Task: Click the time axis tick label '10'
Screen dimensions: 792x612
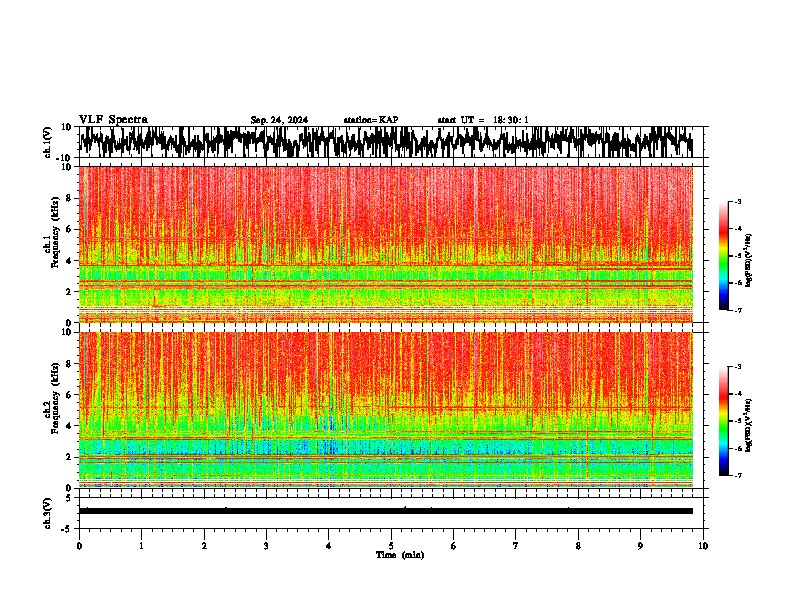Action: [x=703, y=546]
